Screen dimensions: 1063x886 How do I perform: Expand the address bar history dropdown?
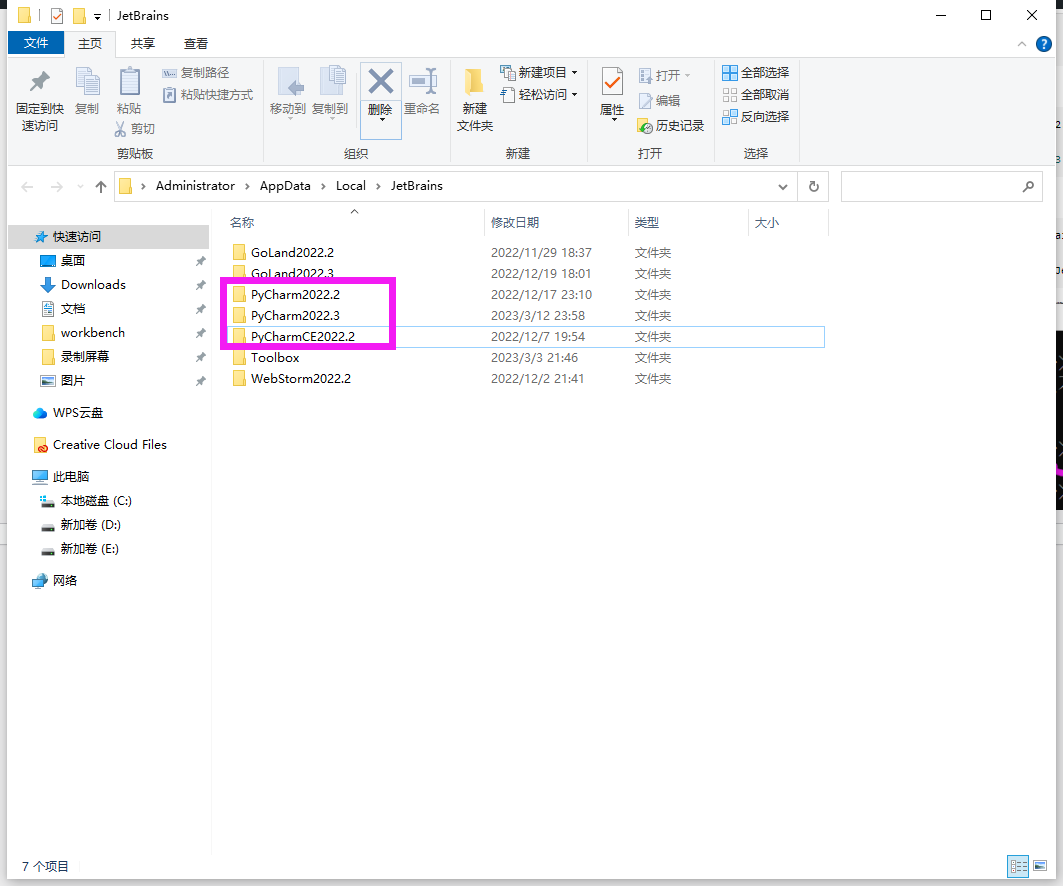(x=783, y=186)
